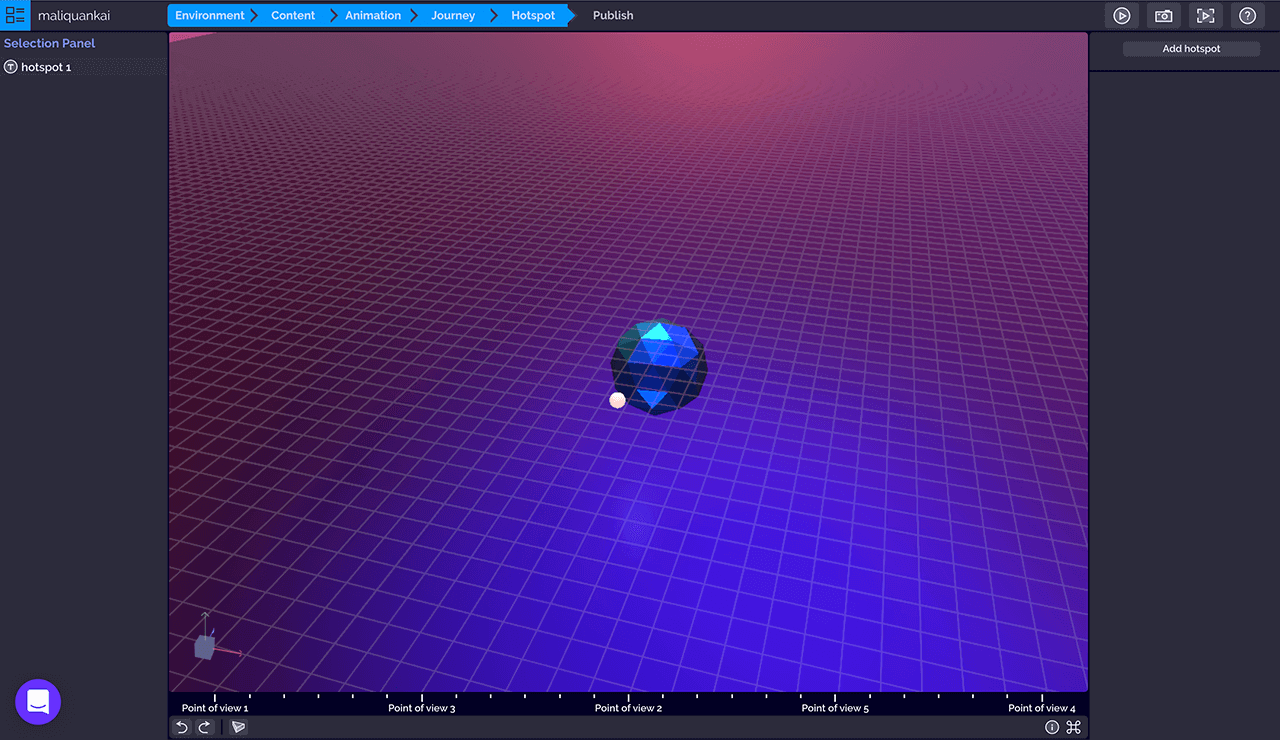1280x740 pixels.
Task: Navigate to the Publish step
Action: coord(613,16)
